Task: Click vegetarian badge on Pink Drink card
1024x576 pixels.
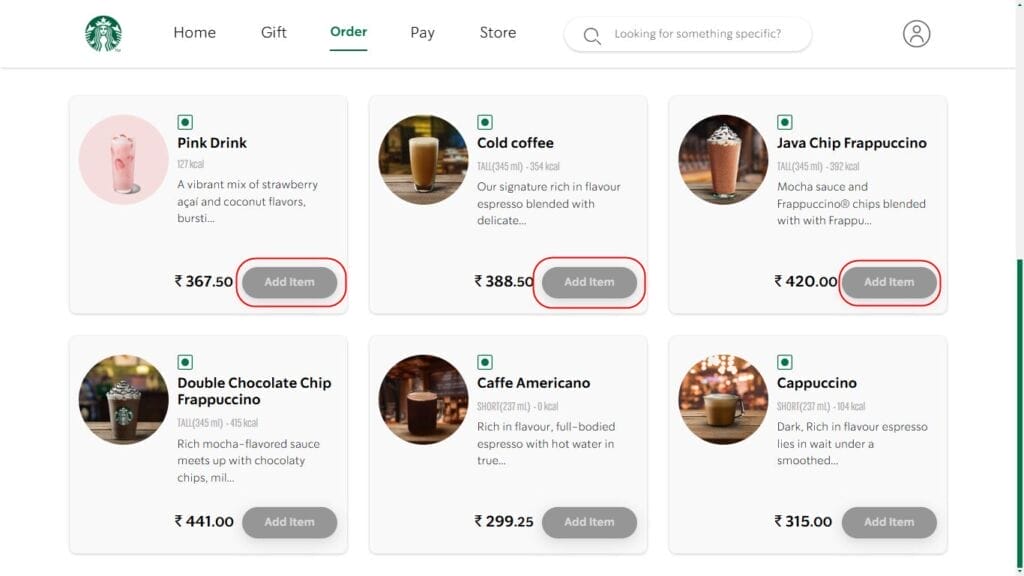Action: (x=186, y=121)
